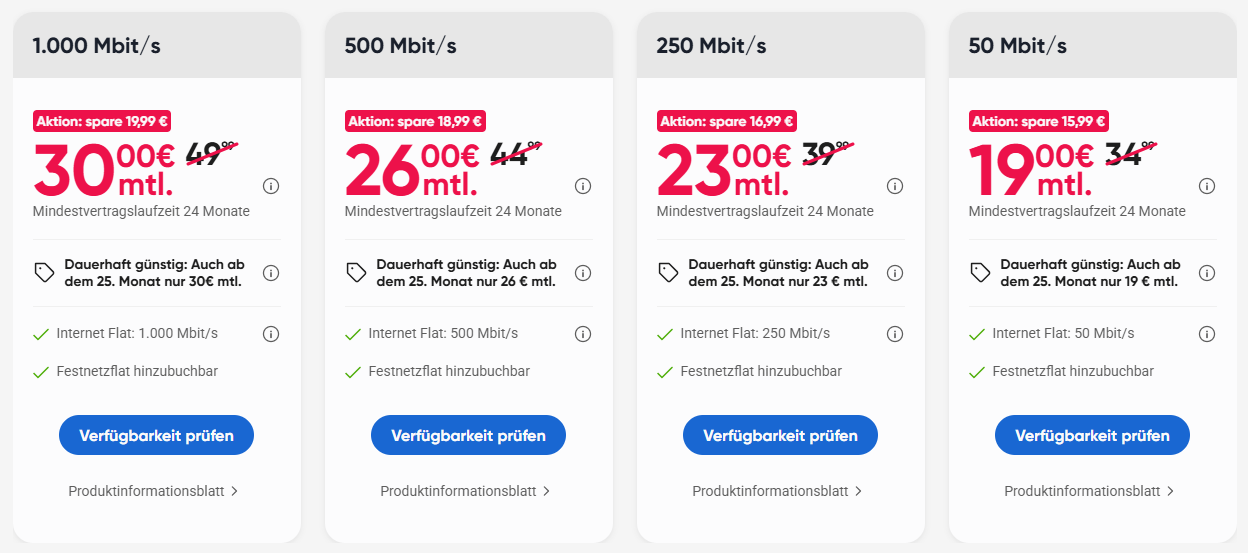Open info icon beside 26,00€ monthly price
1248x553 pixels.
click(583, 186)
